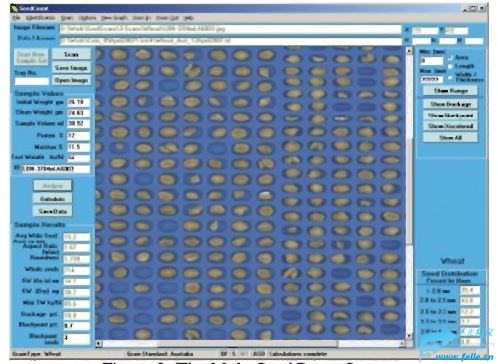Open the Help menu
Image resolution: width=498 pixels, height=364 pixels.
tap(188, 18)
